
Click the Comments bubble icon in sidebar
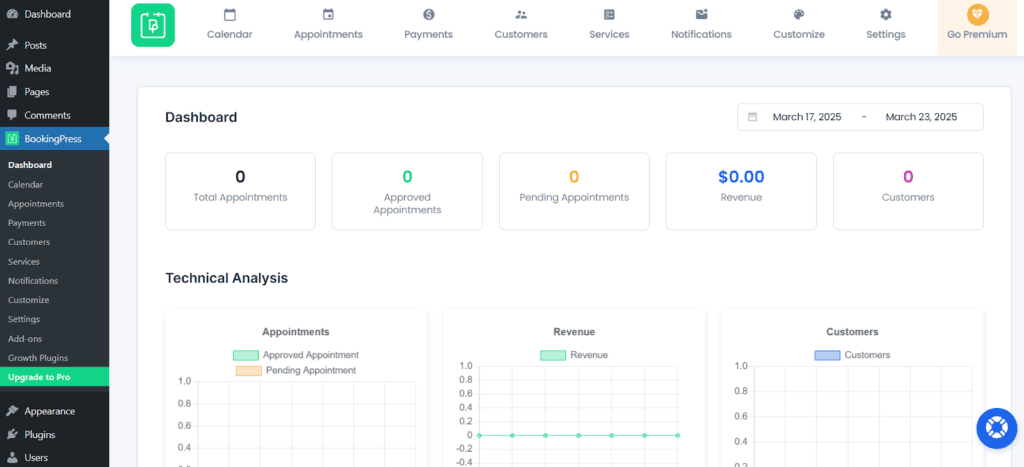point(12,116)
